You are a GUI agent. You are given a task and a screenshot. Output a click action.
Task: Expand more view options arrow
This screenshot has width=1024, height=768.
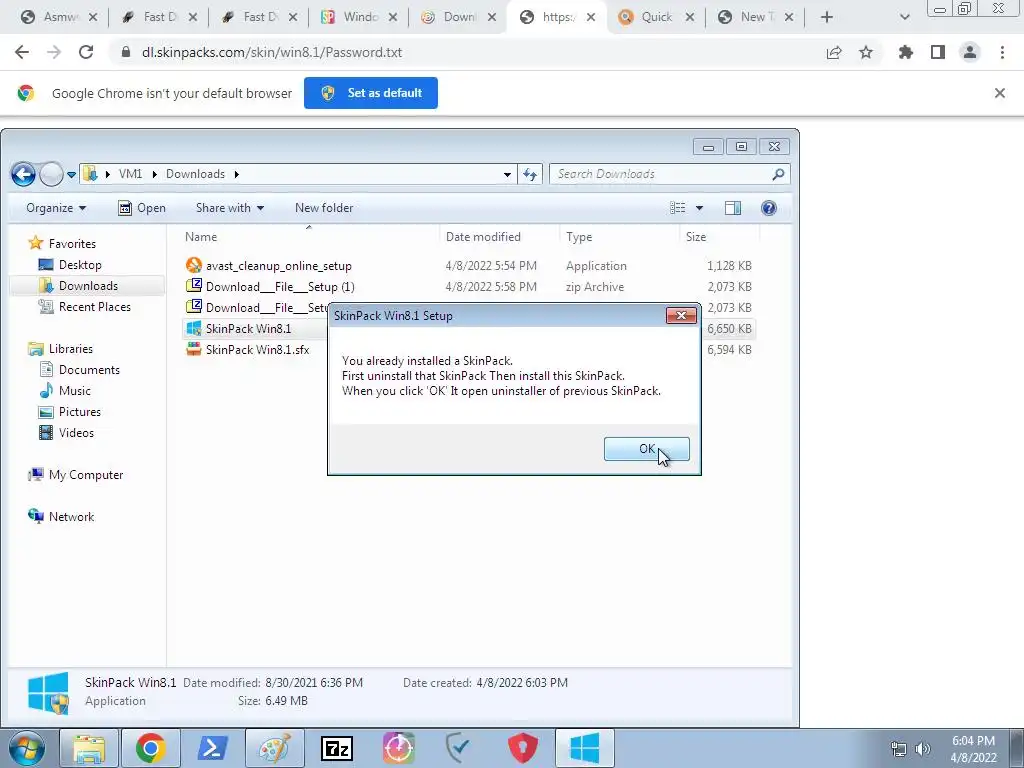(x=699, y=208)
